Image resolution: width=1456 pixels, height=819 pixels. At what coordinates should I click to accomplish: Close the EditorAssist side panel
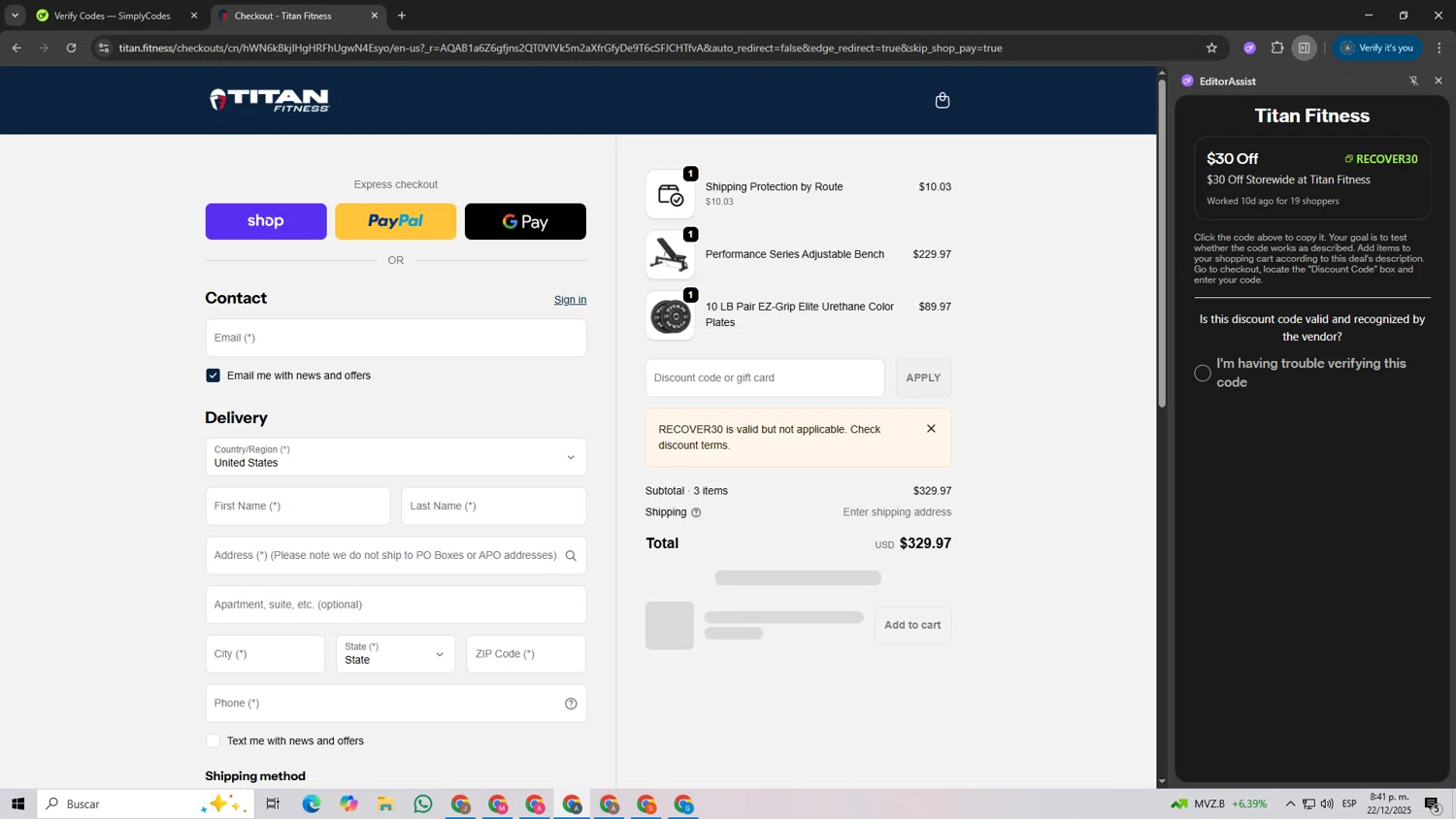click(x=1439, y=81)
